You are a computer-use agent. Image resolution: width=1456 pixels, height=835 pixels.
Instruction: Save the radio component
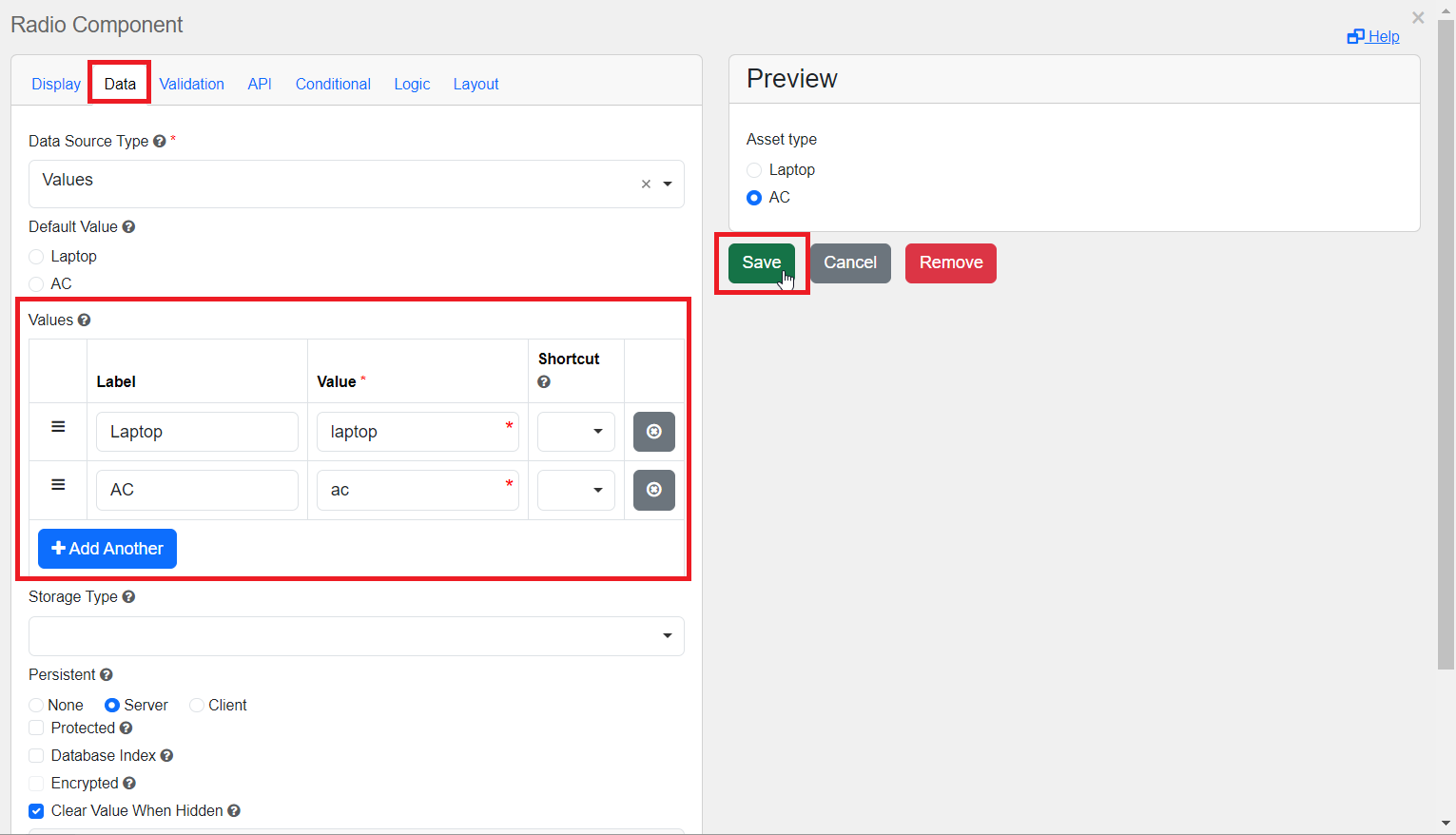pos(762,263)
